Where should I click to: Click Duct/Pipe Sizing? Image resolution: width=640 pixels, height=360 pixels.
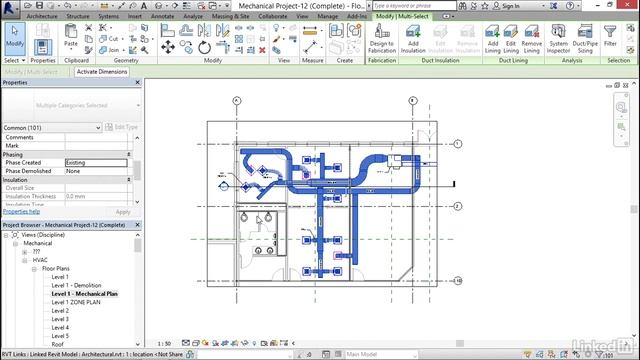coord(585,38)
